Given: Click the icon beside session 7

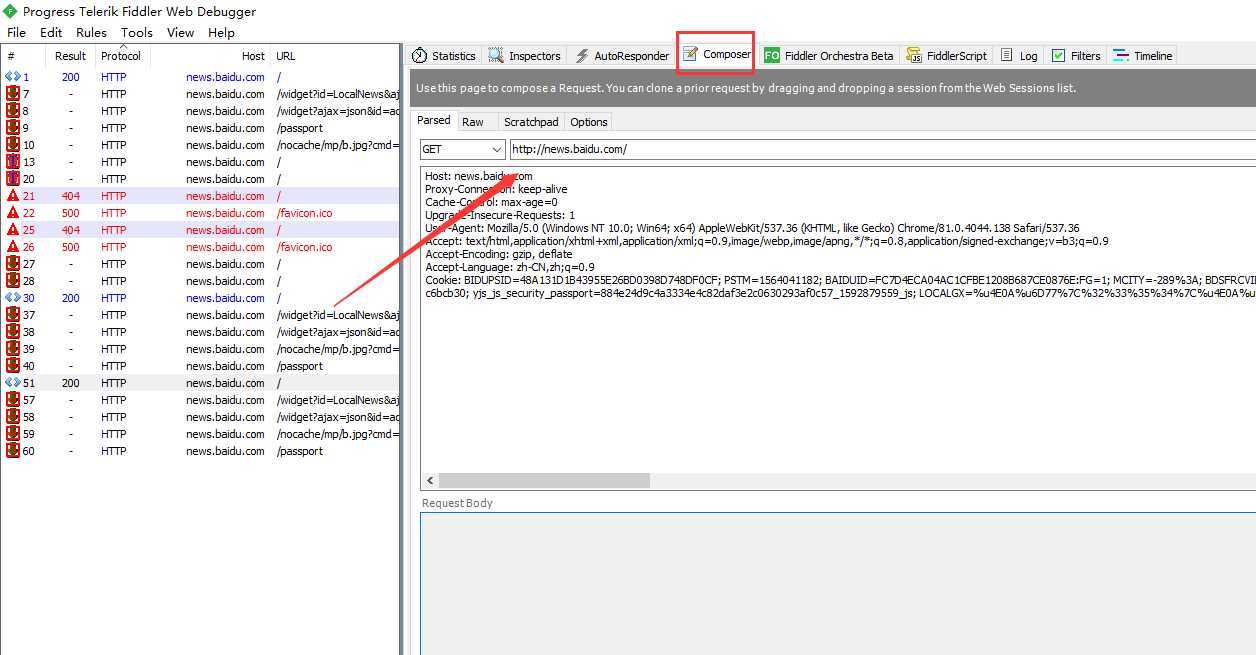Looking at the screenshot, I should click(x=13, y=94).
